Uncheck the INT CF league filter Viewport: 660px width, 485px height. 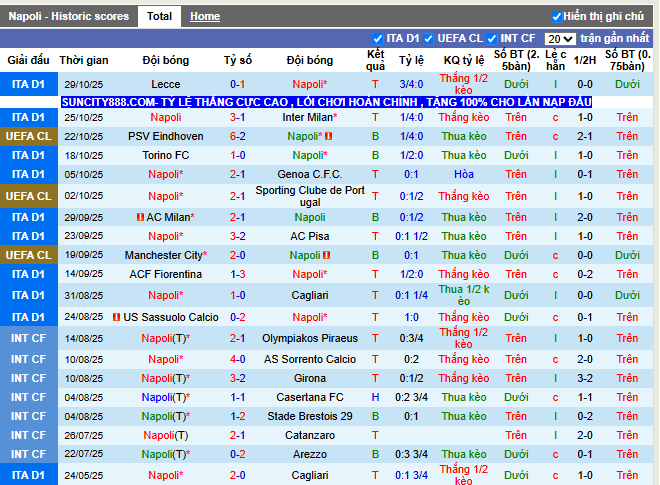point(492,39)
